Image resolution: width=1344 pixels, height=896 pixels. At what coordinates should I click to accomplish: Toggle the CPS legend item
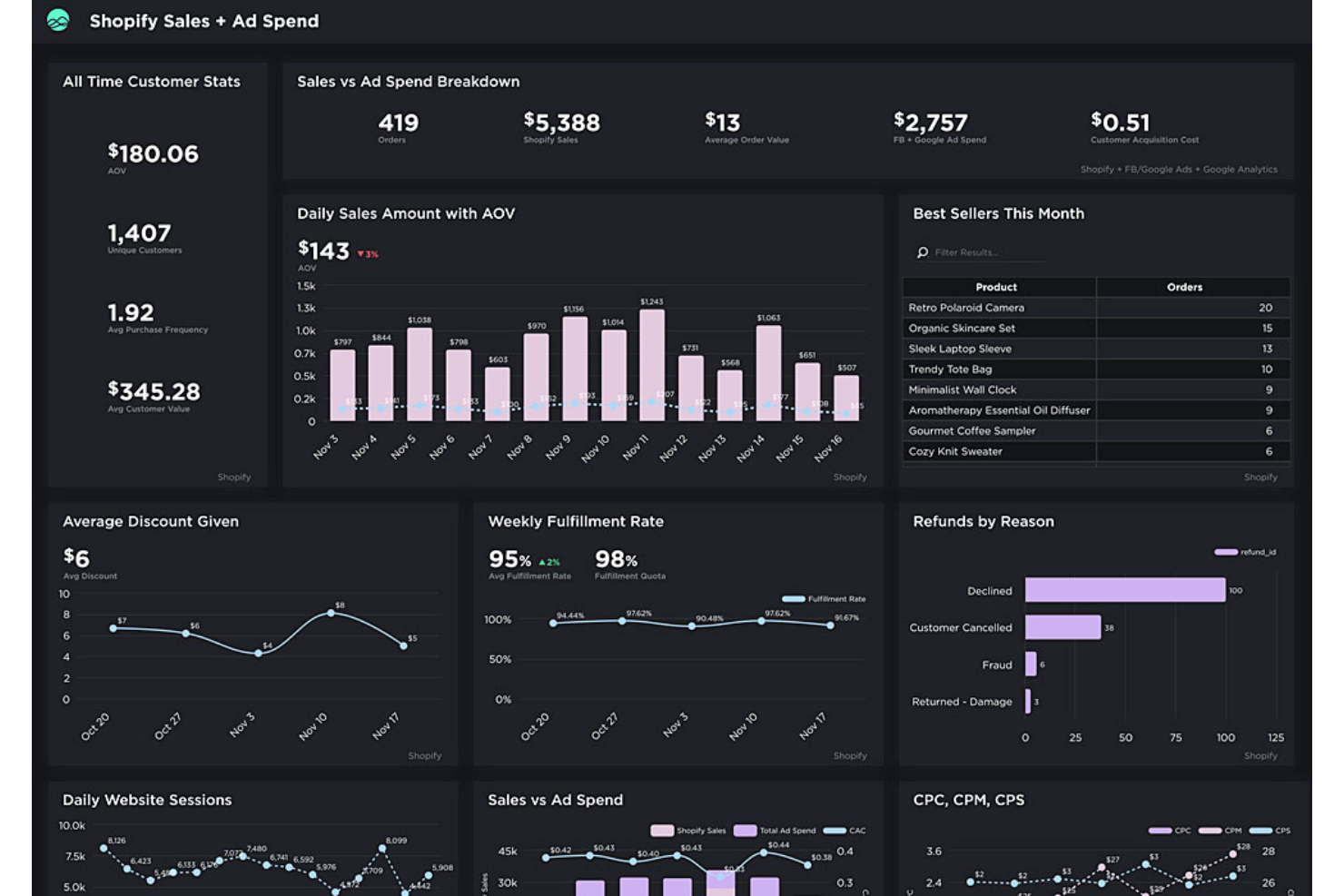[x=1270, y=831]
